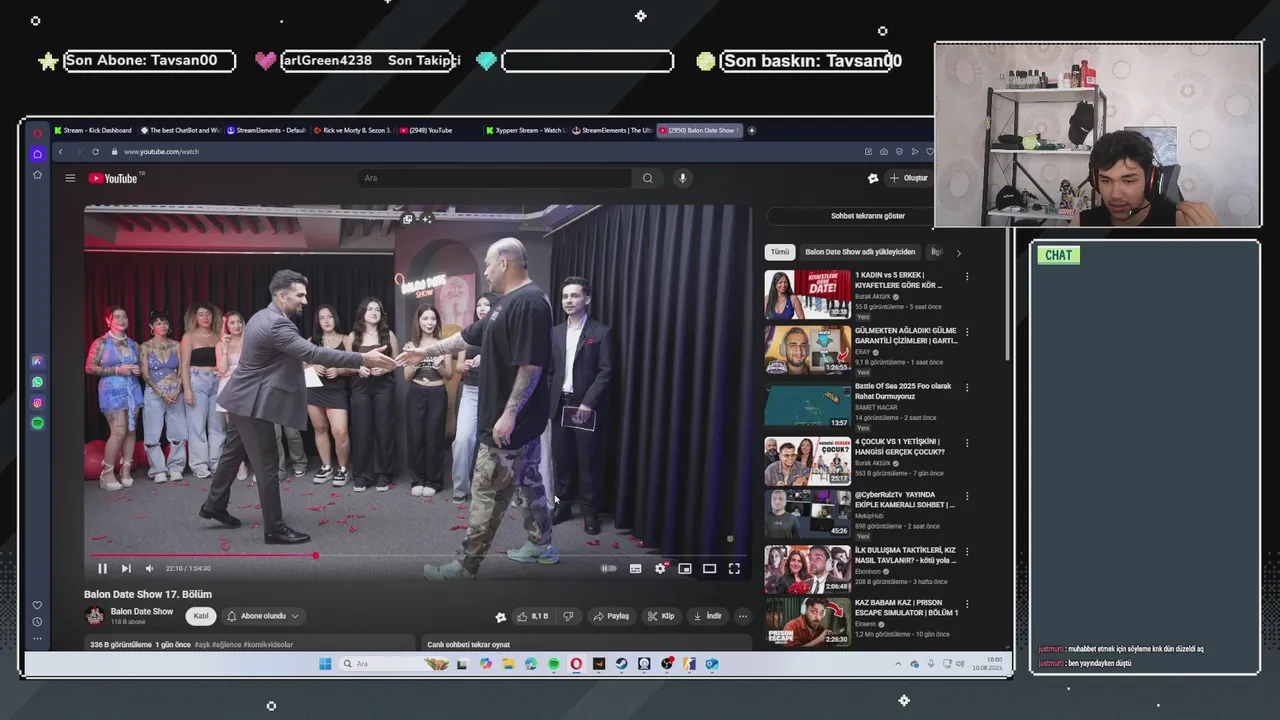Open the Opera sidebar home icon

point(37,154)
